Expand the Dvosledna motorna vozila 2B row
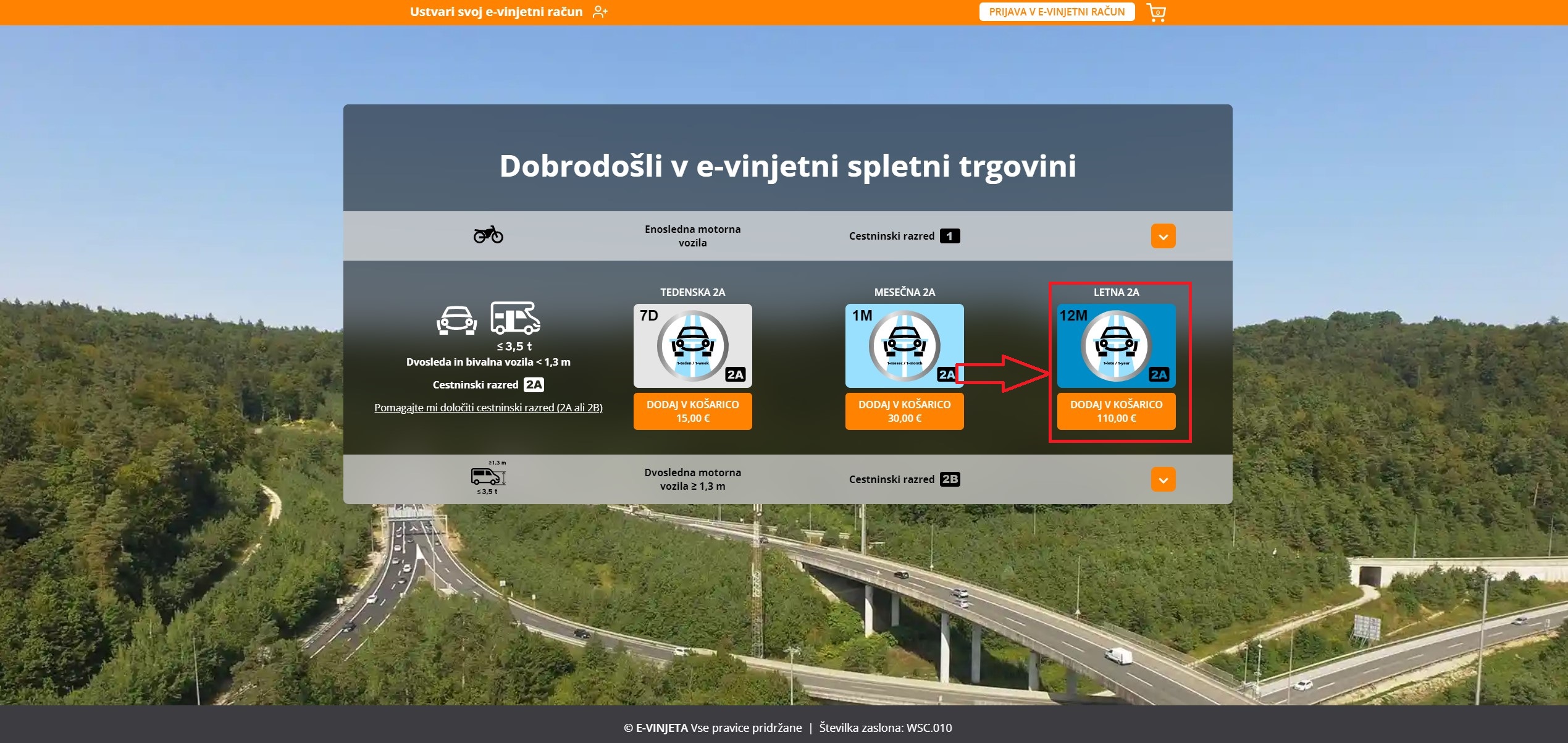The image size is (1568, 743). click(1162, 479)
